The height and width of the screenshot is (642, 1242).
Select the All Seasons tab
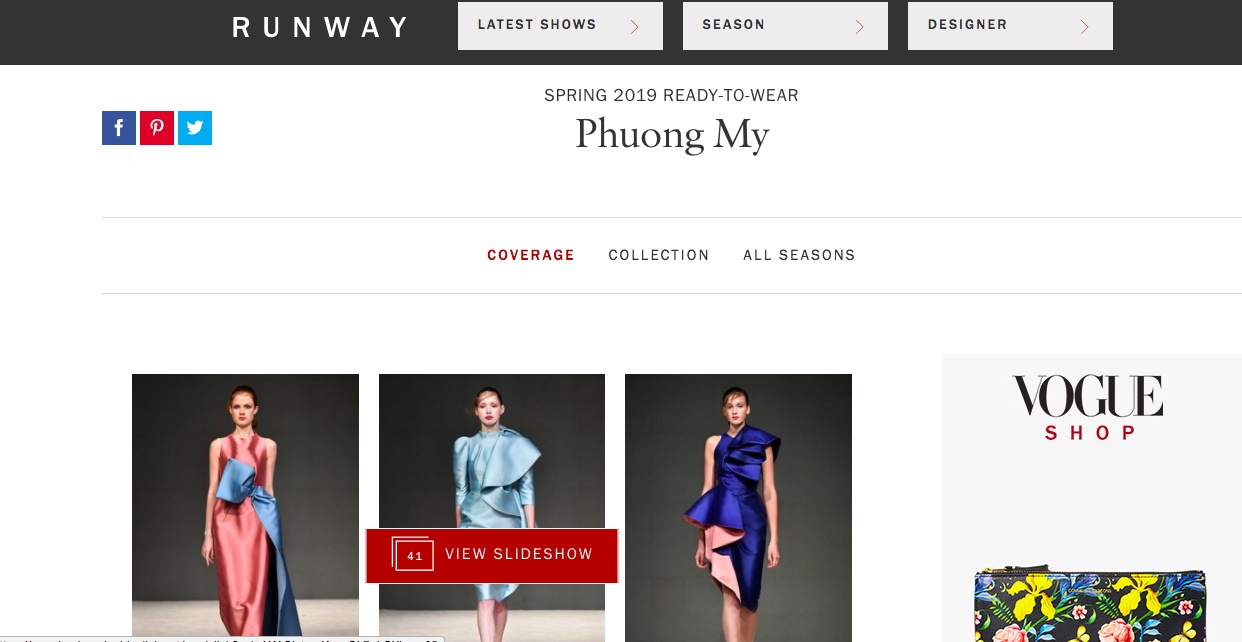coord(799,255)
